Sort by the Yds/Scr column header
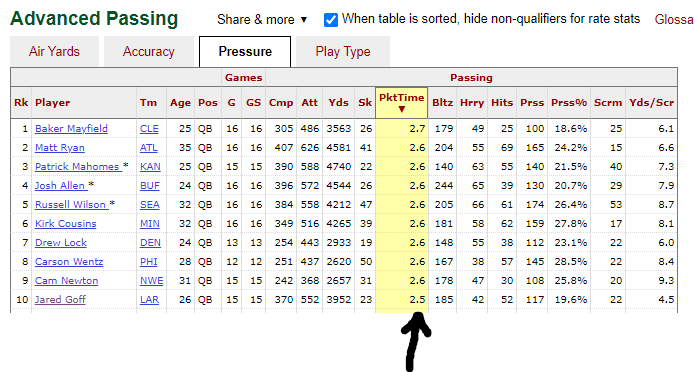The image size is (694, 372). click(x=652, y=103)
